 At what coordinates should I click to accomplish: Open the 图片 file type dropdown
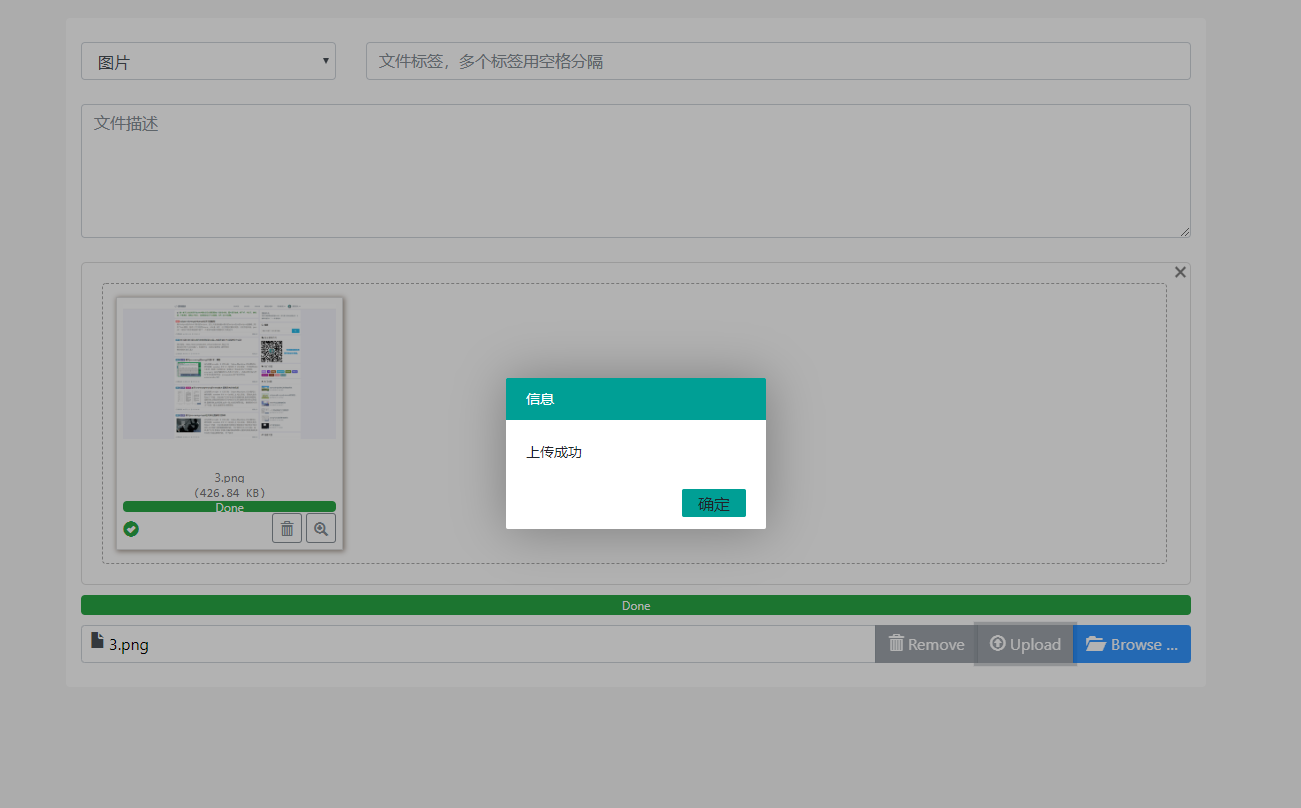[208, 61]
